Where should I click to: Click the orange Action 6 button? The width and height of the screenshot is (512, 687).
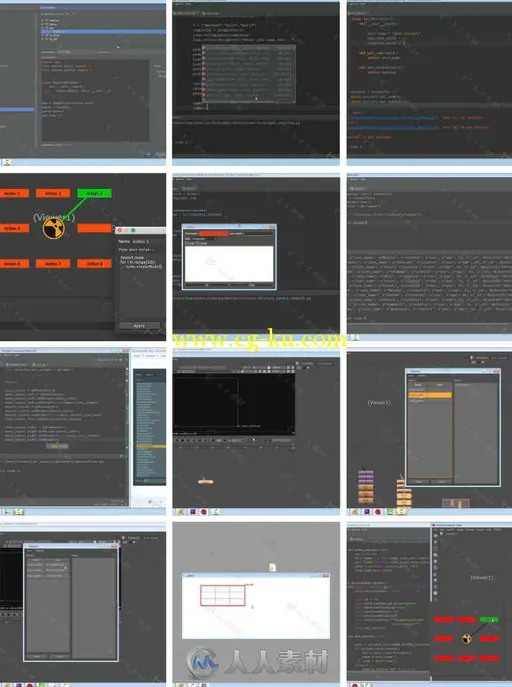pos(14,263)
